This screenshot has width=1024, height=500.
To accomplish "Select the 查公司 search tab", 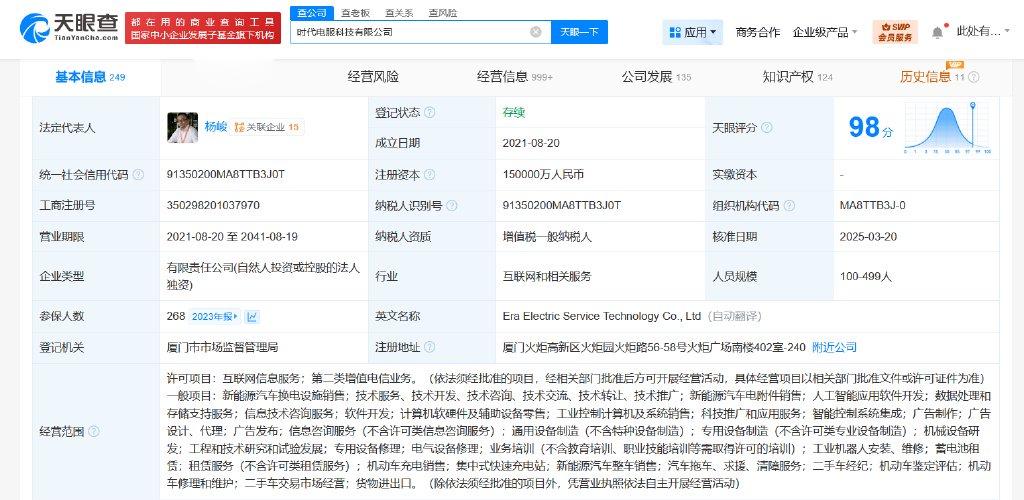I will pos(312,13).
